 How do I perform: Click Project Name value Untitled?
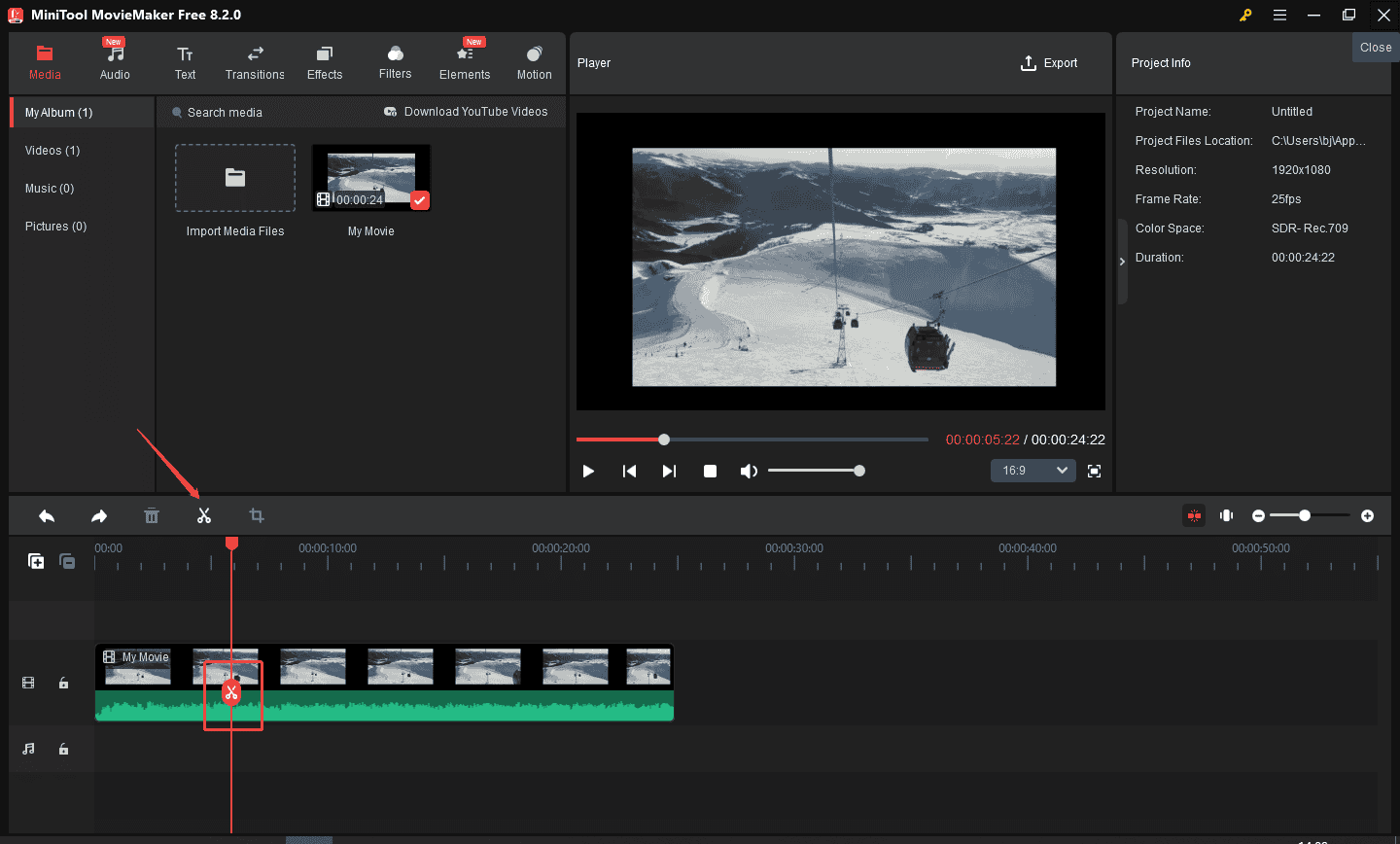(x=1291, y=112)
